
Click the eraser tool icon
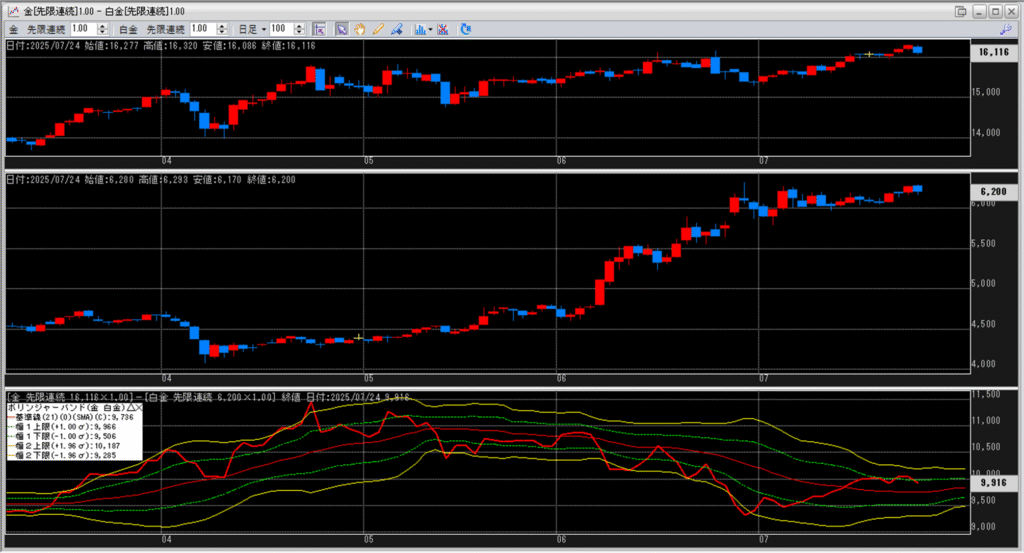point(396,29)
